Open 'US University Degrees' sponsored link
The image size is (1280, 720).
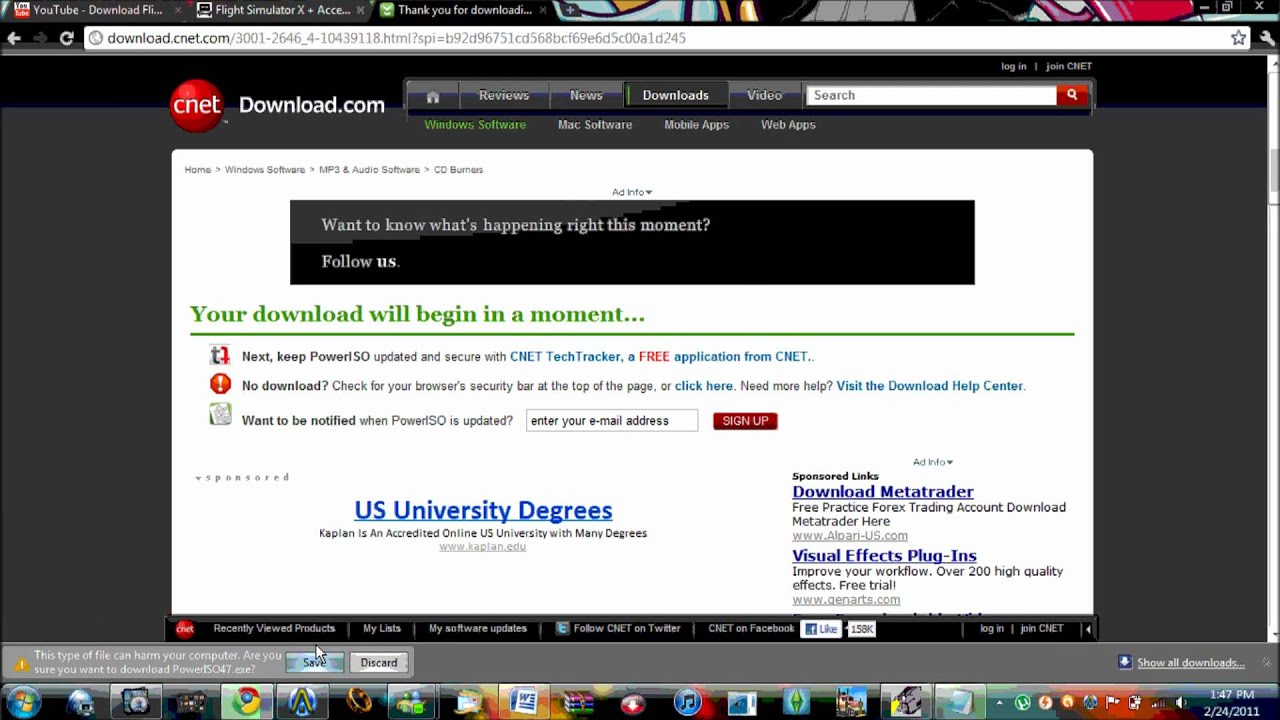[483, 510]
